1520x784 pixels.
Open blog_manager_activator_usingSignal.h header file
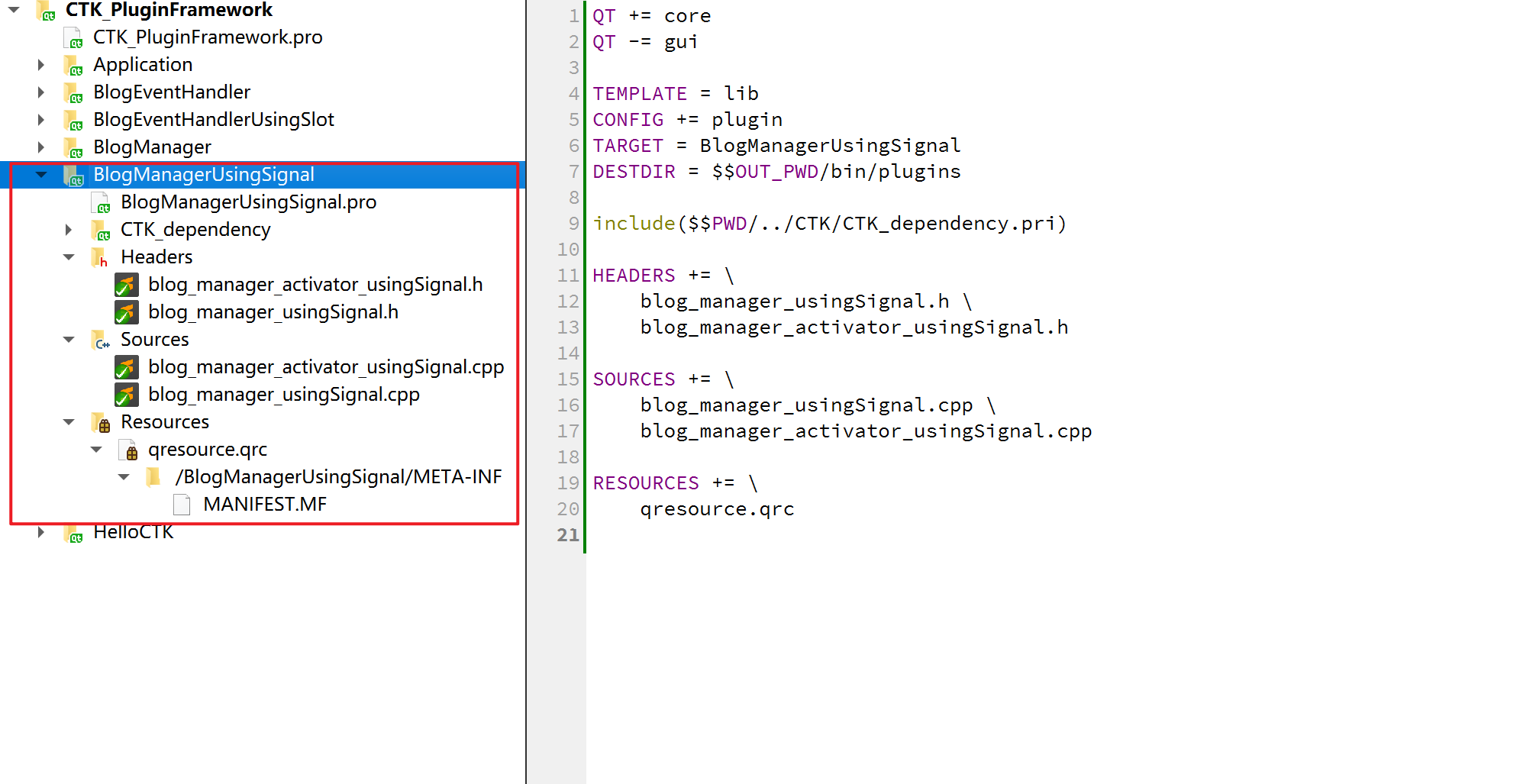pyautogui.click(x=315, y=285)
